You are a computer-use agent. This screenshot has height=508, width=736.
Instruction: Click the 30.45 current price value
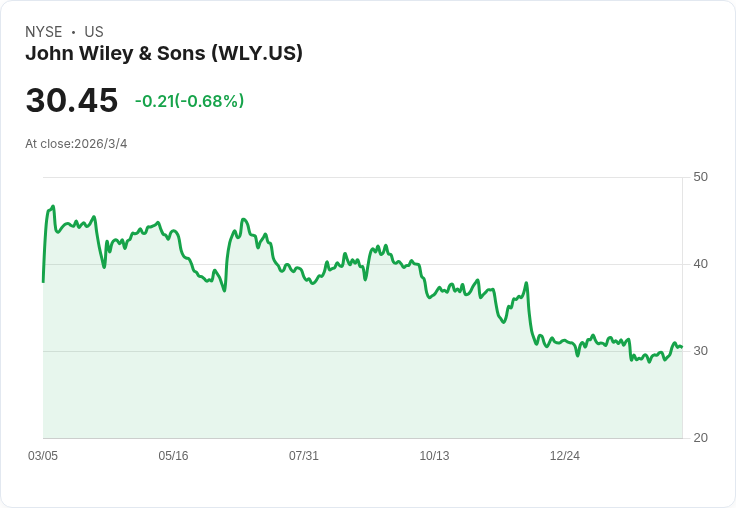72,101
